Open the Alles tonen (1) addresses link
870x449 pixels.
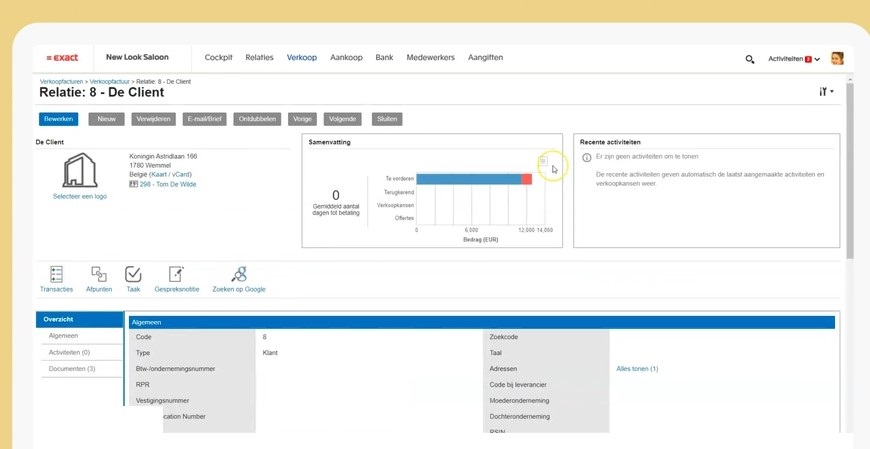(x=637, y=369)
